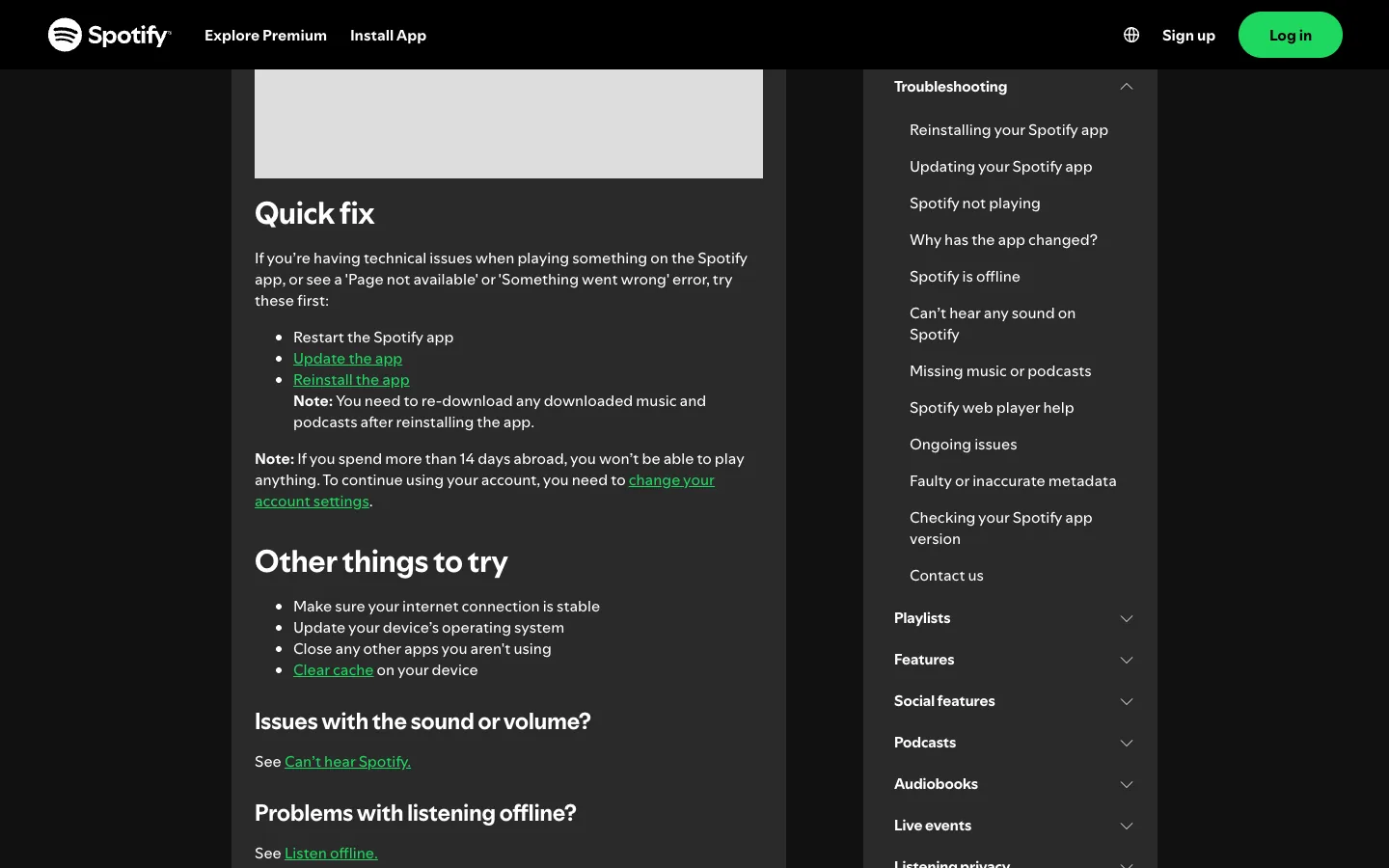Click the Clear cache link

point(333,670)
